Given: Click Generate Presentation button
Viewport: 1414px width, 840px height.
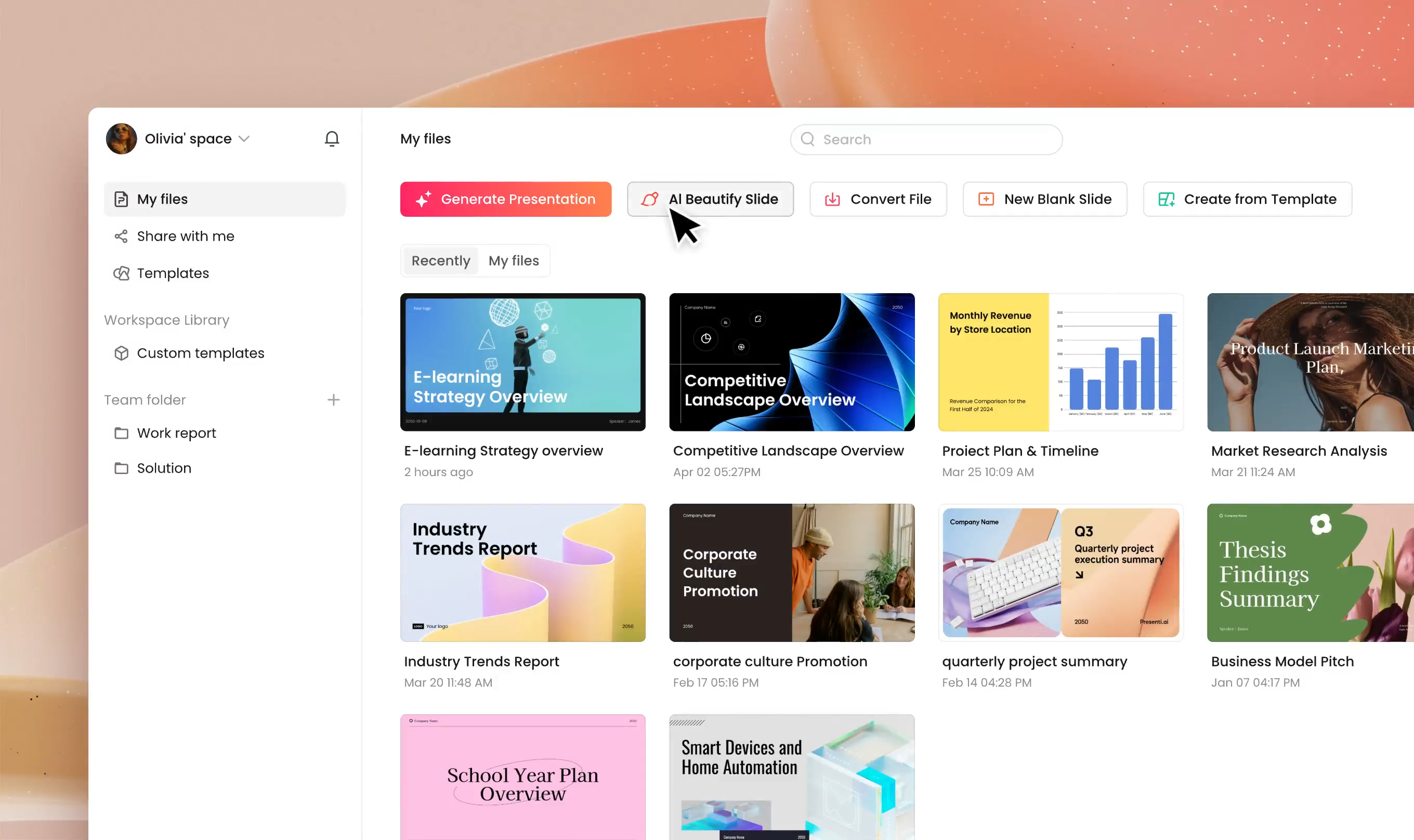Looking at the screenshot, I should [x=505, y=199].
